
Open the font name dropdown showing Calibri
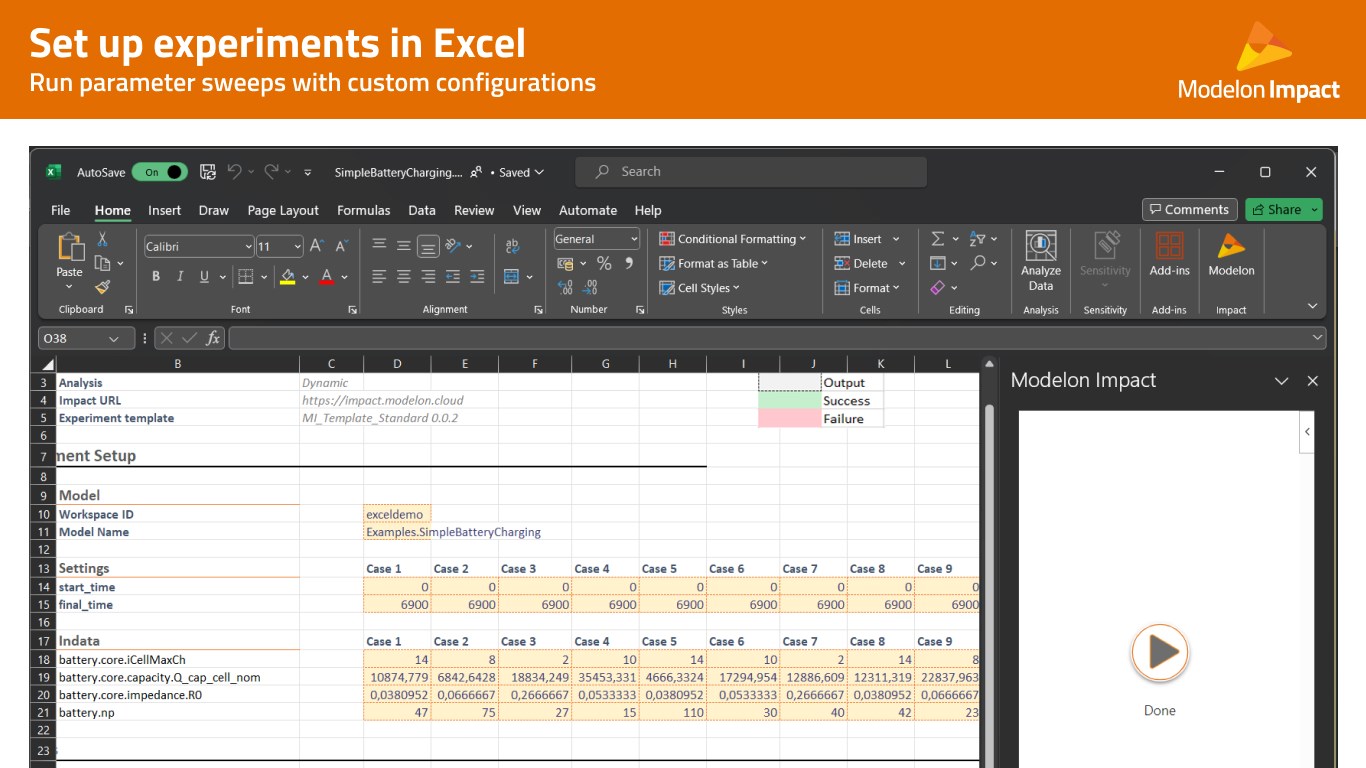click(248, 246)
